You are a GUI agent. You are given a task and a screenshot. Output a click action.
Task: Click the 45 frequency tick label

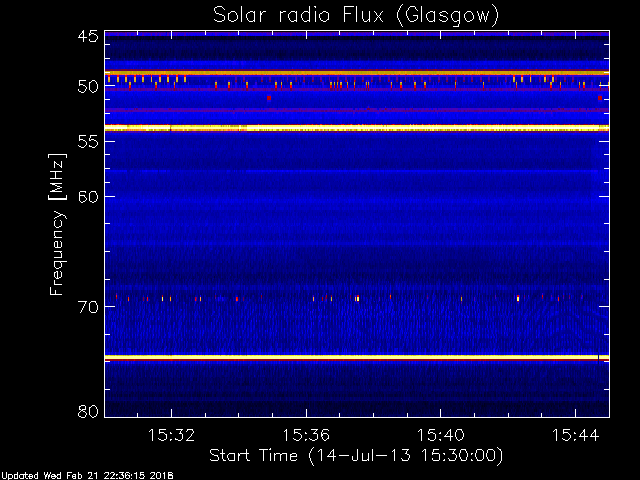[x=88, y=36]
